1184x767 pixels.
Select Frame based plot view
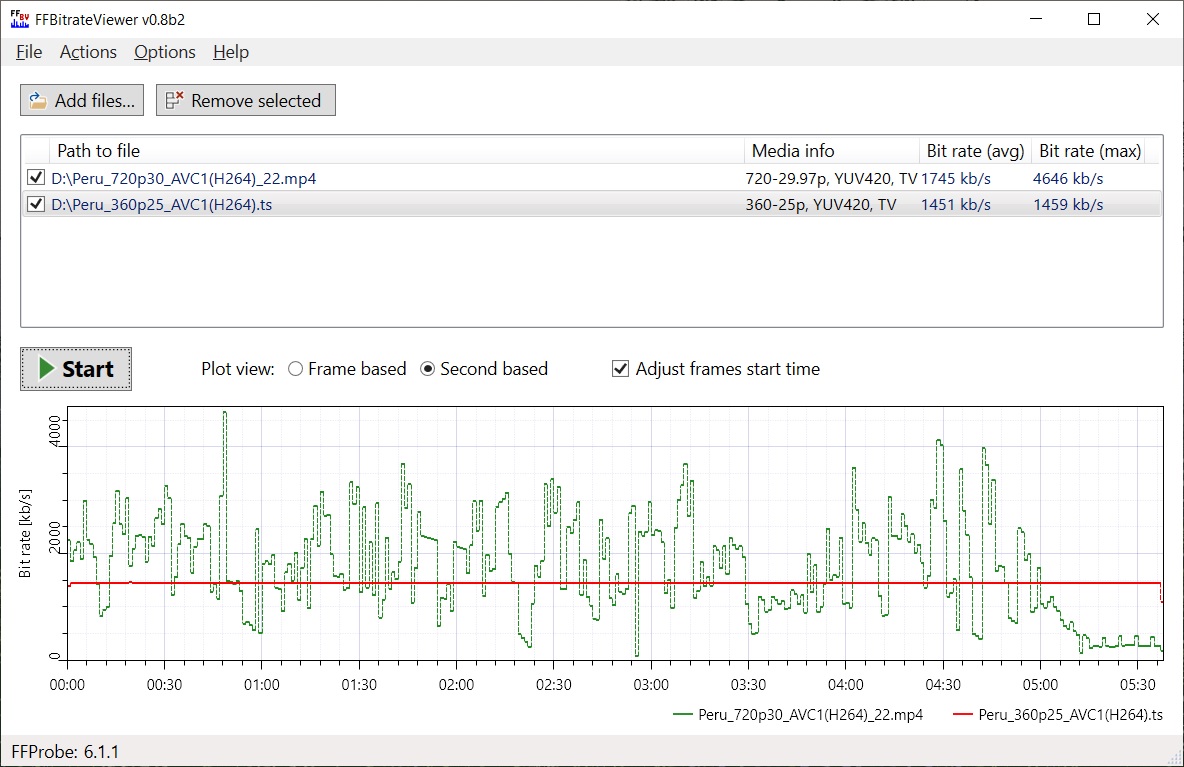pos(295,369)
